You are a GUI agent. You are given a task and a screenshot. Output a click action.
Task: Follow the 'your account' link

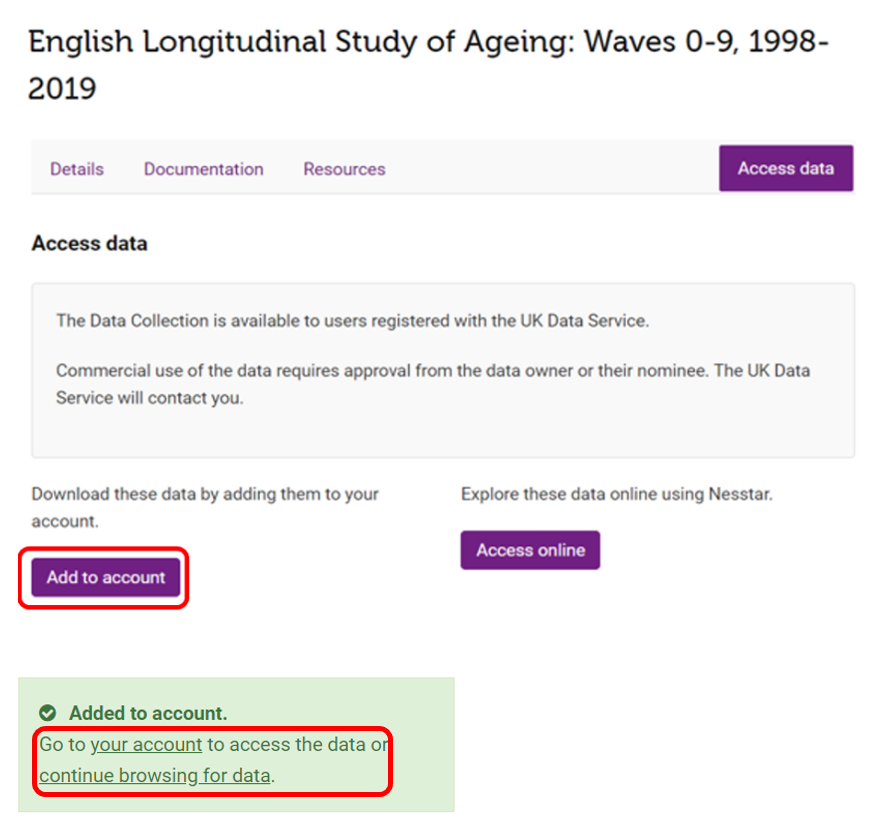coord(146,744)
